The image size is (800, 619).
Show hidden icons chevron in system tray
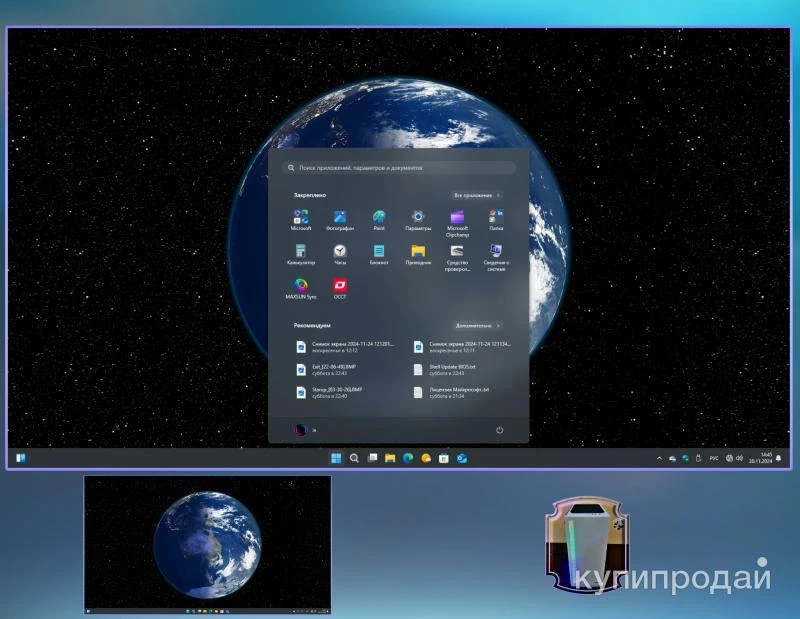658,458
